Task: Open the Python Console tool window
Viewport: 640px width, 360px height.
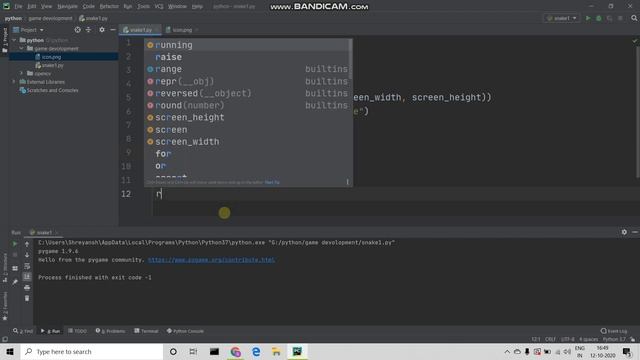Action: tap(185, 331)
